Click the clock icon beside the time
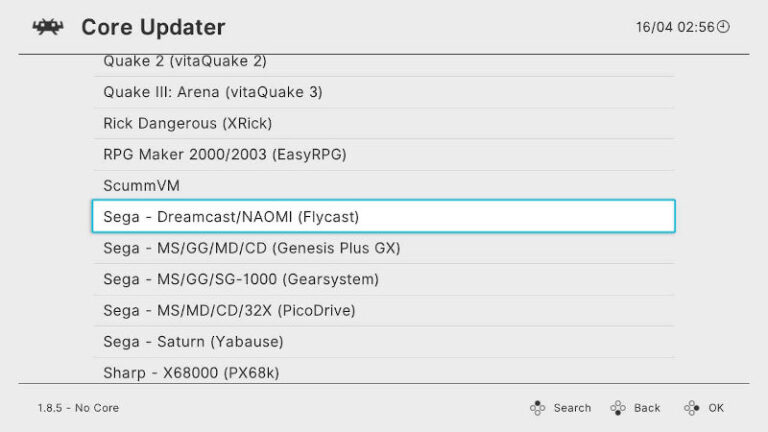 pyautogui.click(x=724, y=27)
